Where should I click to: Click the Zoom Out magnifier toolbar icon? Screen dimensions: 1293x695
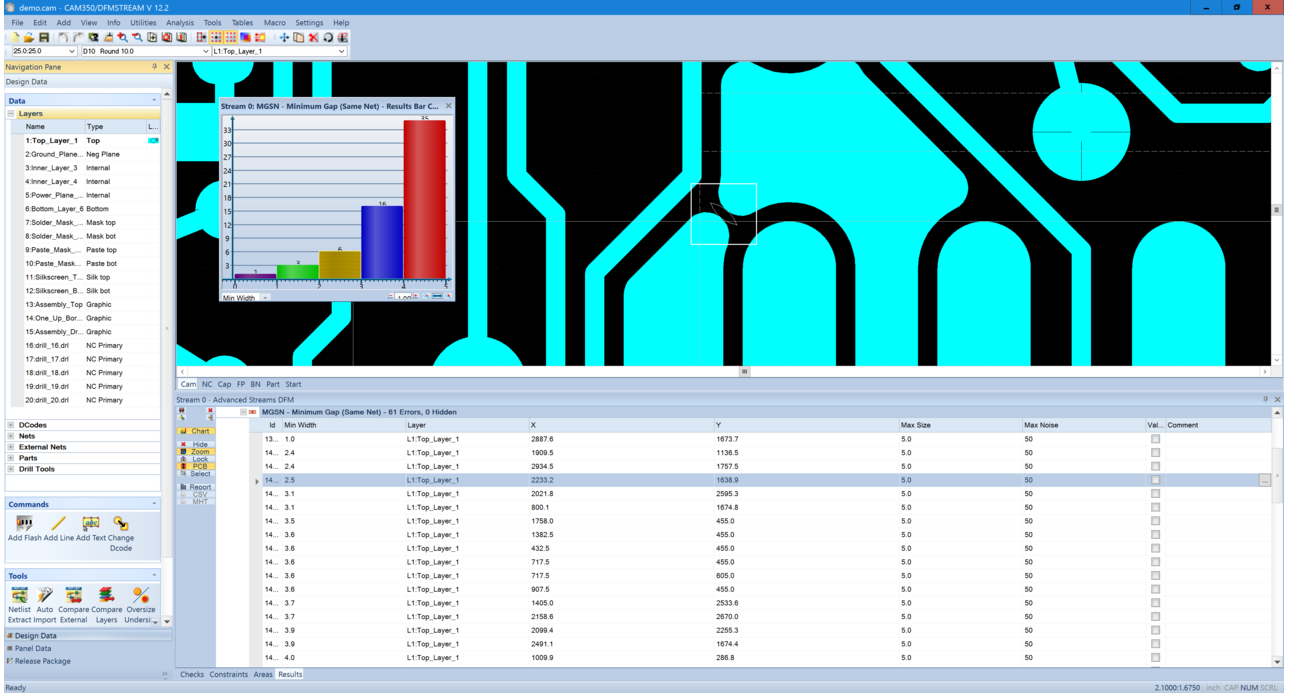(x=137, y=37)
